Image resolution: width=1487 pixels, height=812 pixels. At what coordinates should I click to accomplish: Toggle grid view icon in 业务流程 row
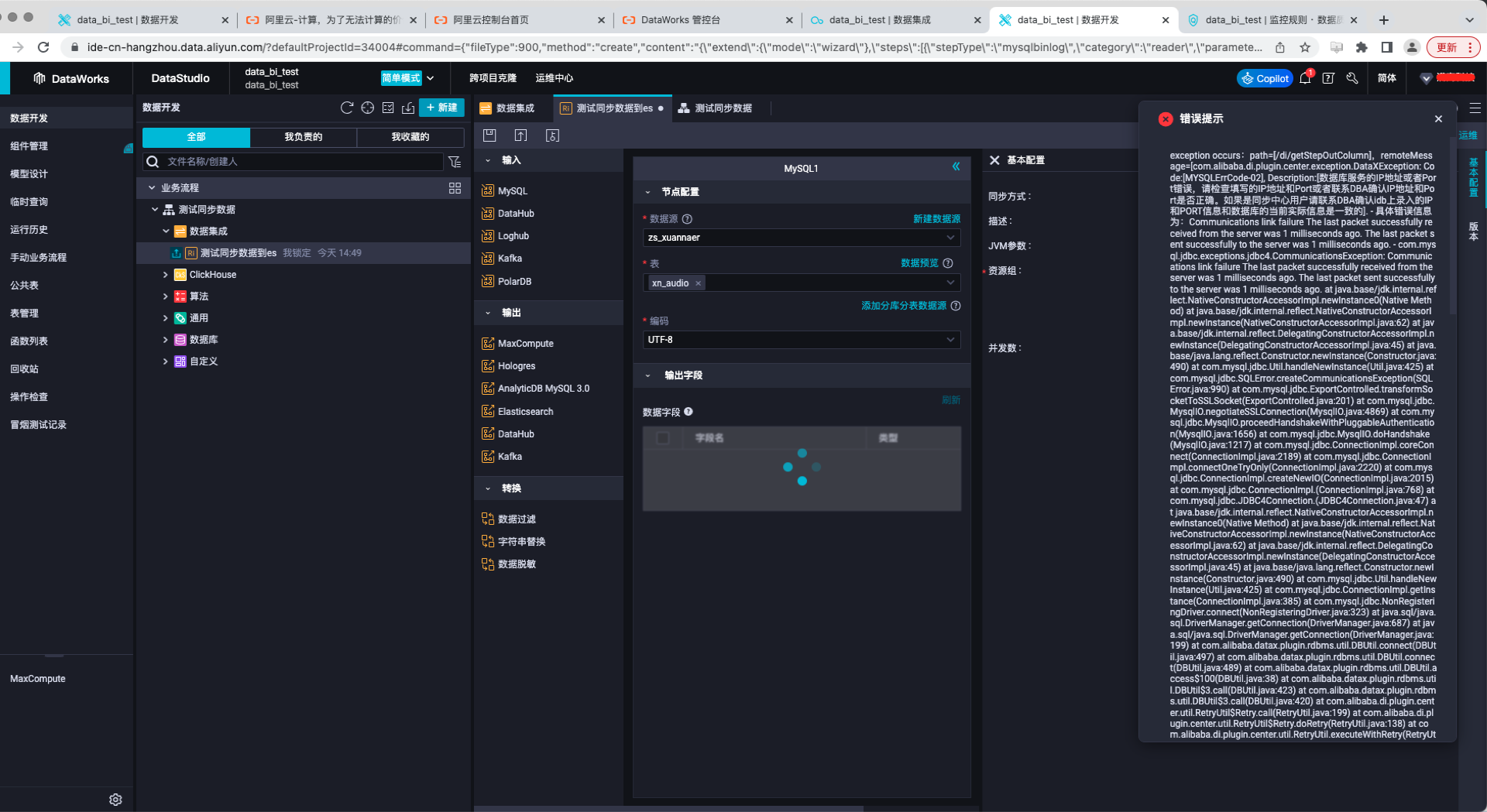(x=455, y=188)
